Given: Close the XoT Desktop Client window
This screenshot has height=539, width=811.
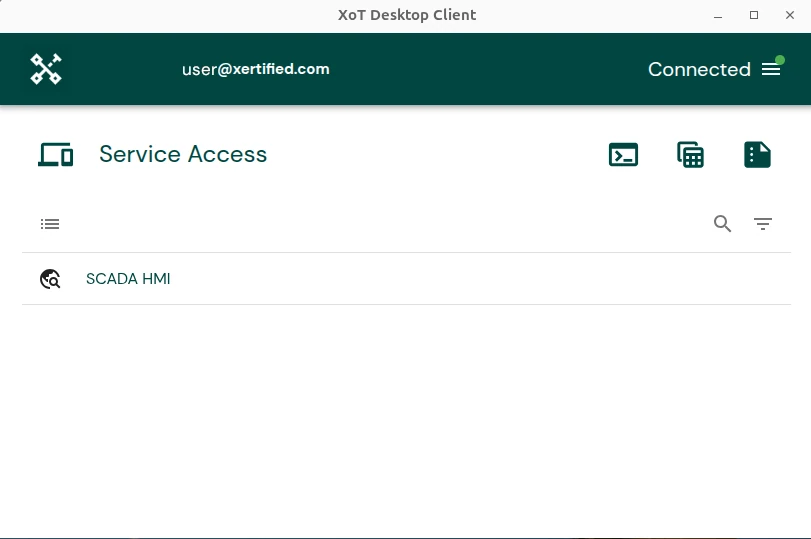Looking at the screenshot, I should click(790, 16).
